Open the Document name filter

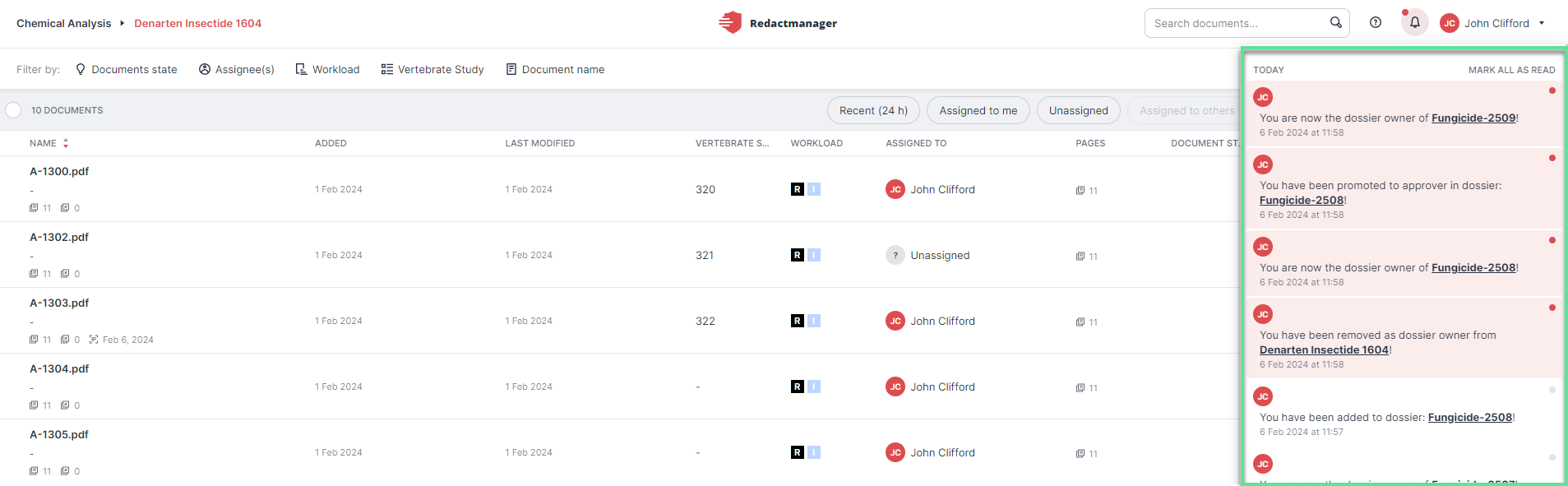click(x=555, y=69)
